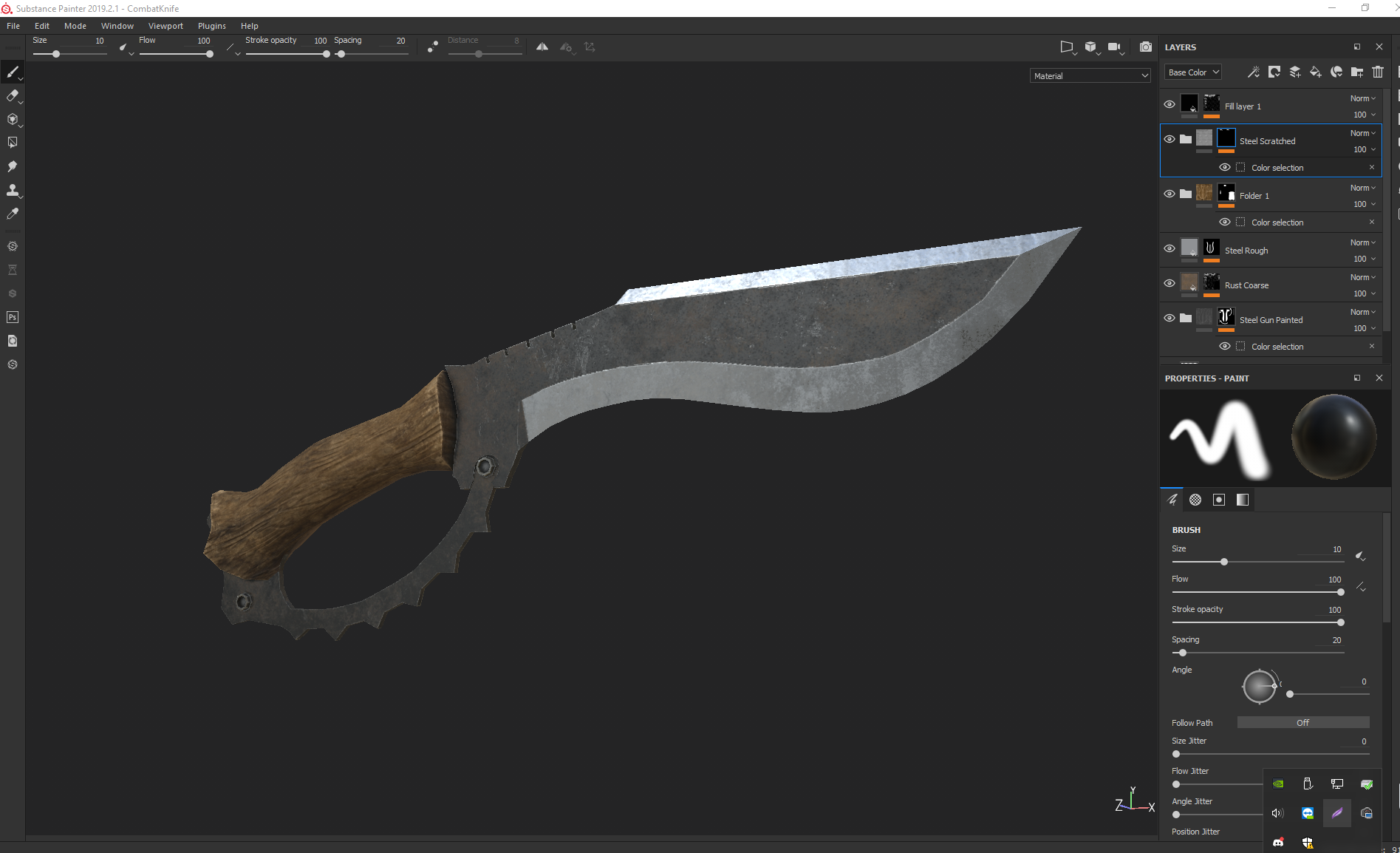Open the Window menu
The height and width of the screenshot is (853, 1400).
click(117, 26)
